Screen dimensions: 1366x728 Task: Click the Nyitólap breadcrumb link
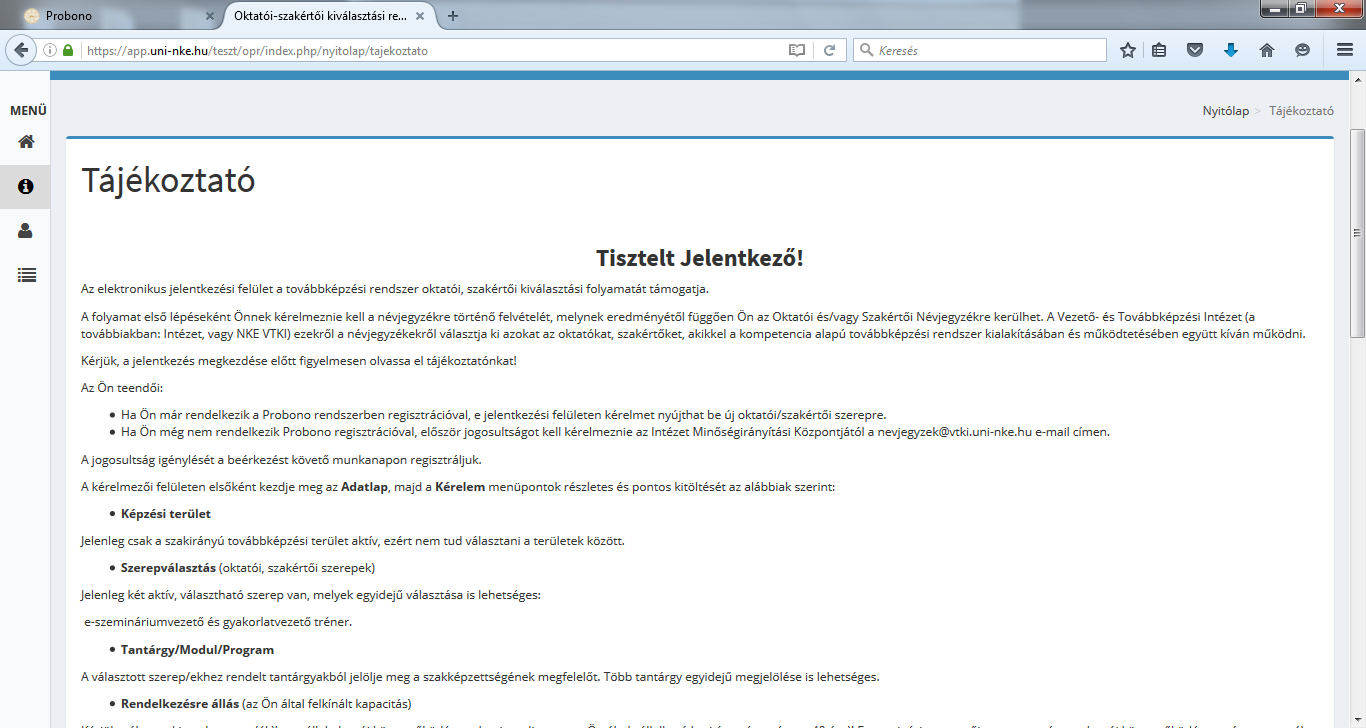(1225, 111)
